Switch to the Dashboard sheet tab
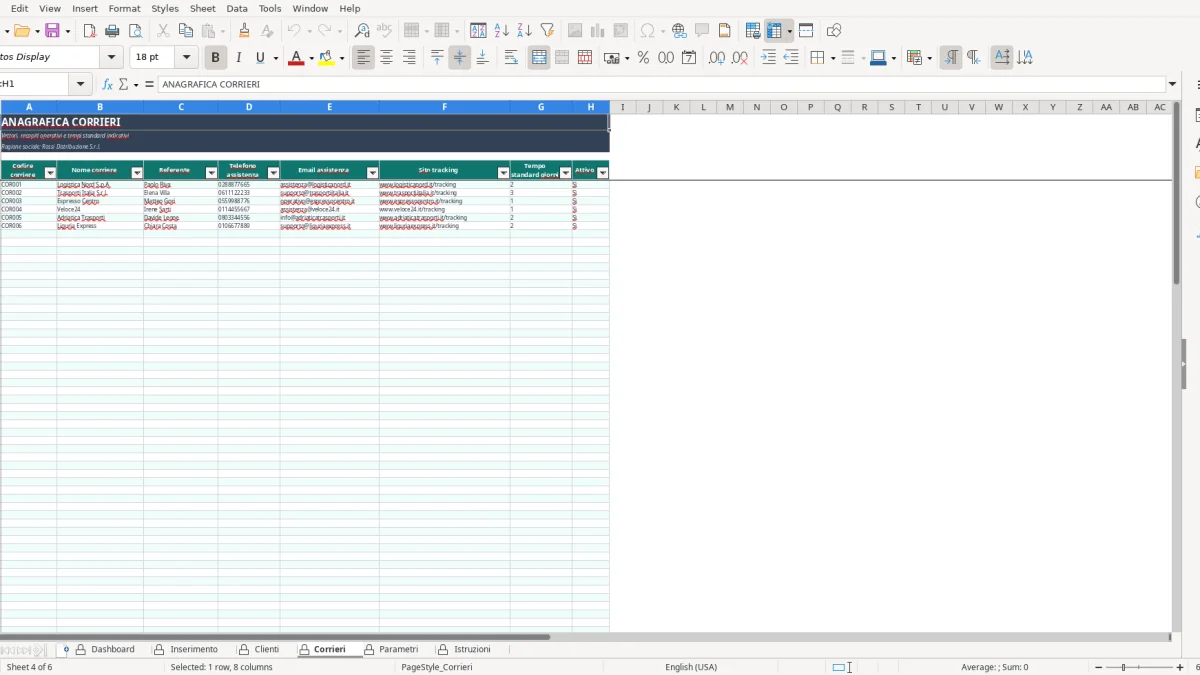 [105, 650]
